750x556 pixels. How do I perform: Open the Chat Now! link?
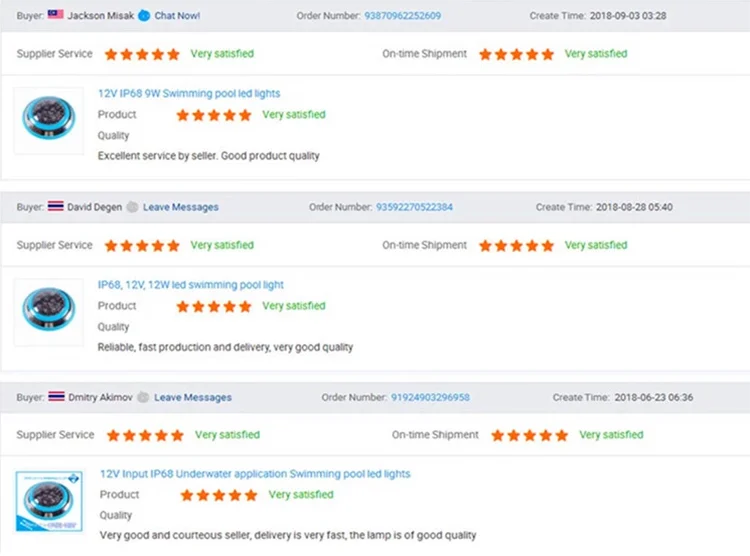pyautogui.click(x=177, y=16)
